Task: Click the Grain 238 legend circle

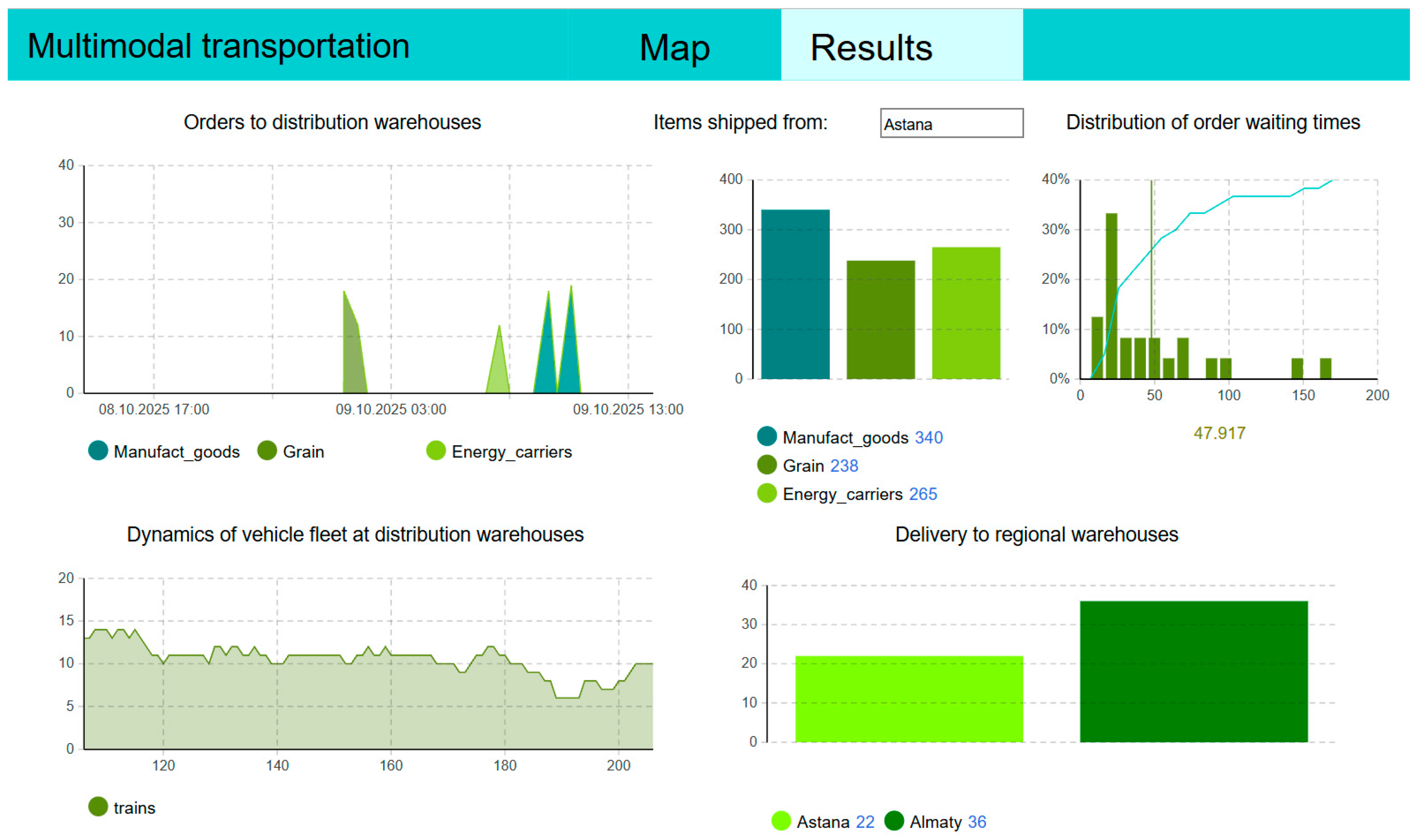Action: tap(767, 465)
